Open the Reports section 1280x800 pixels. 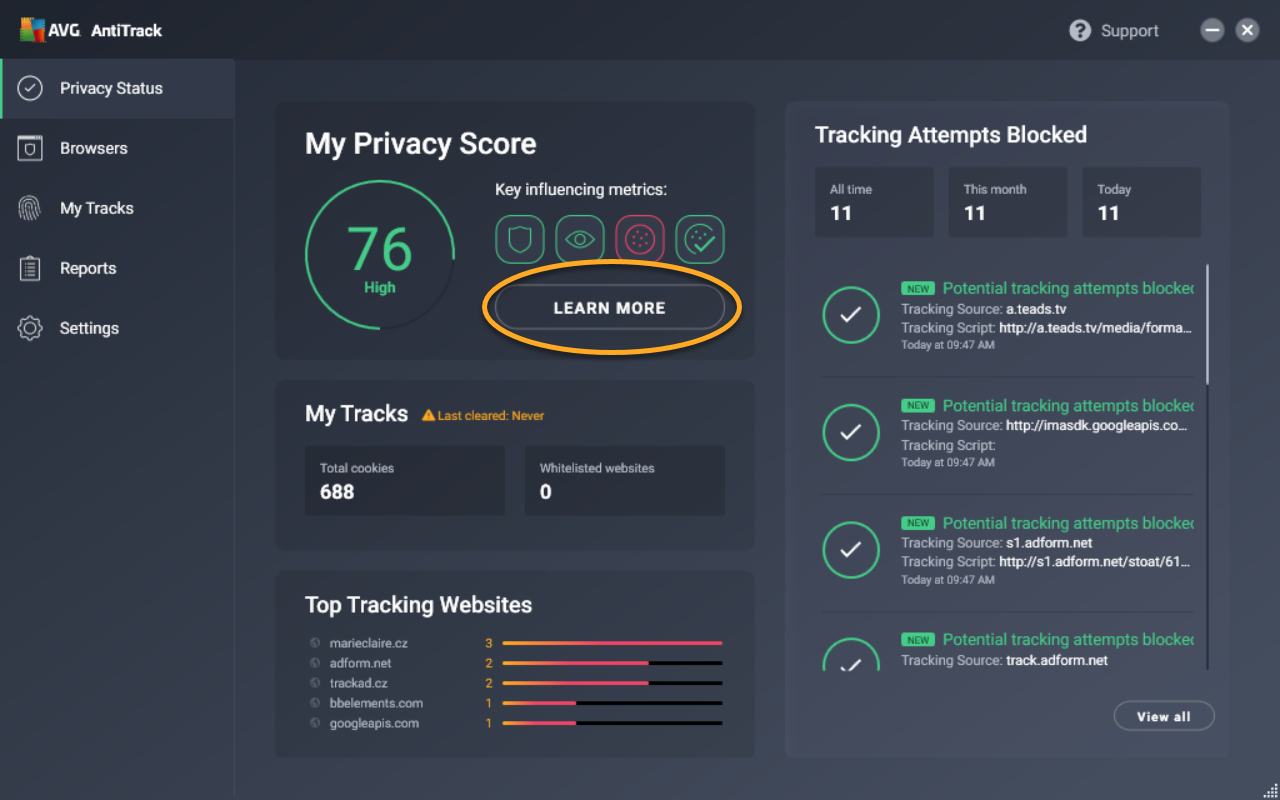(118, 268)
